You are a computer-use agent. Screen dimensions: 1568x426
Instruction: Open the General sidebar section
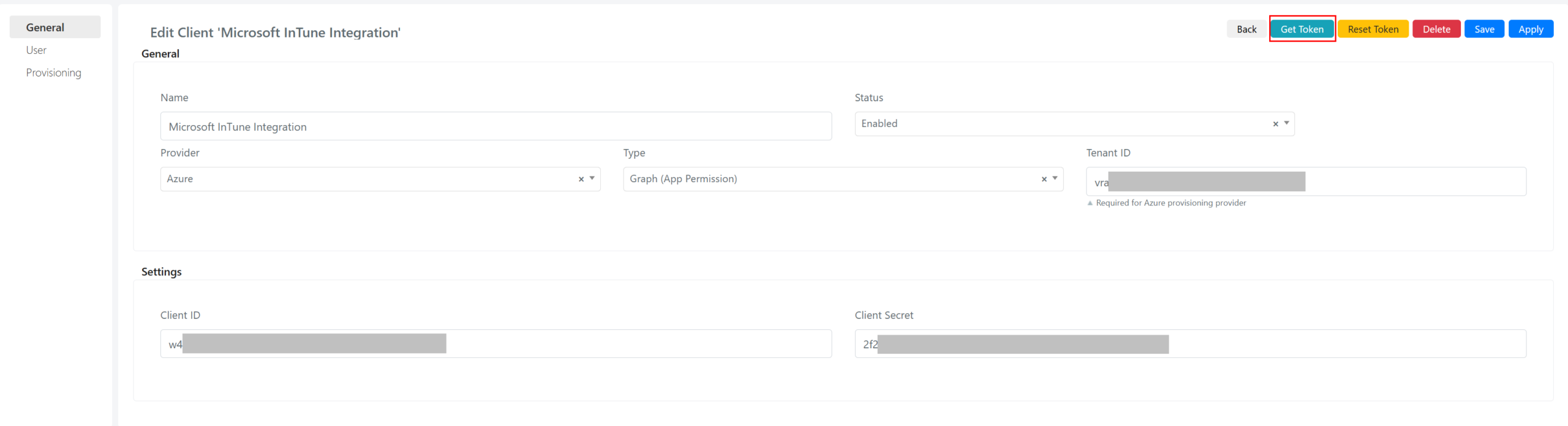(55, 28)
